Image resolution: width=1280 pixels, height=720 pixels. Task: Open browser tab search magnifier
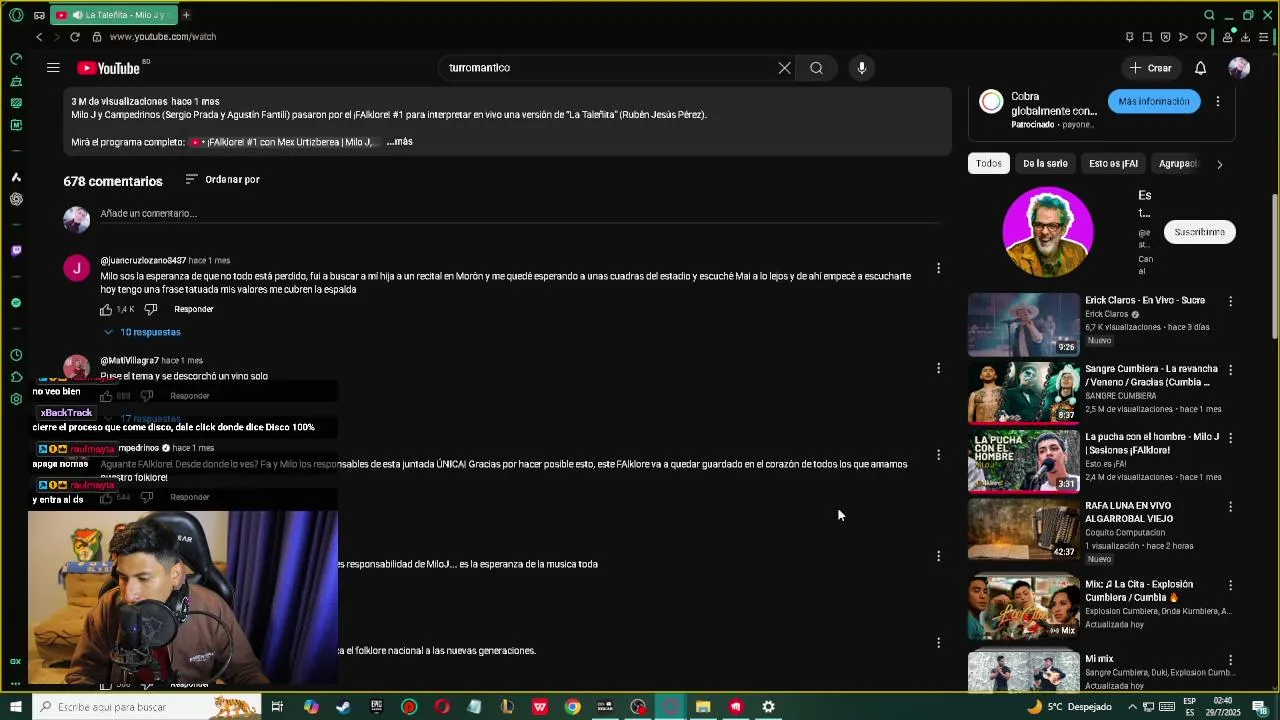pos(1209,15)
